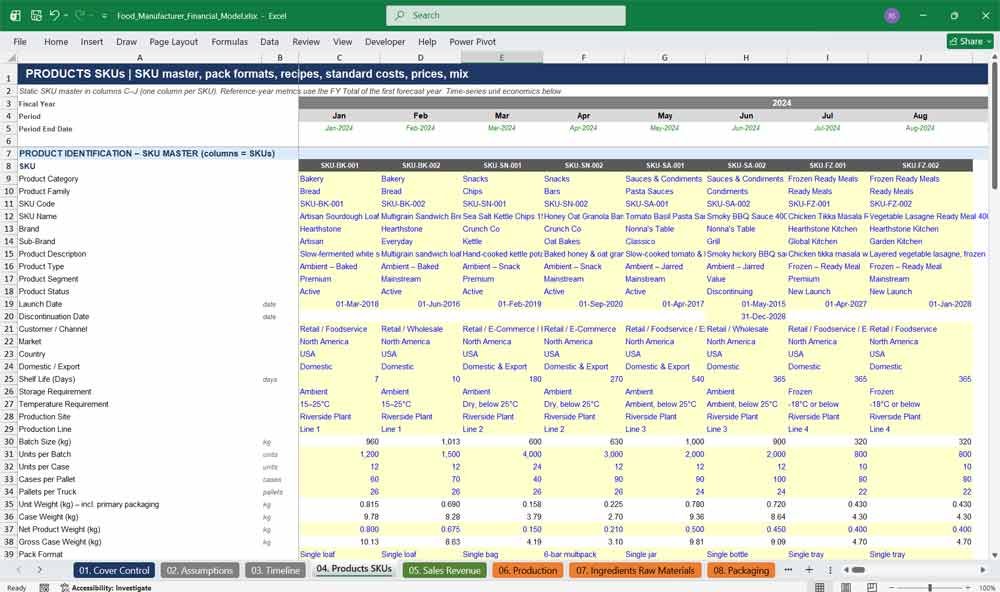
Task: Click the horizontal scroll right arrow
Action: (x=983, y=570)
